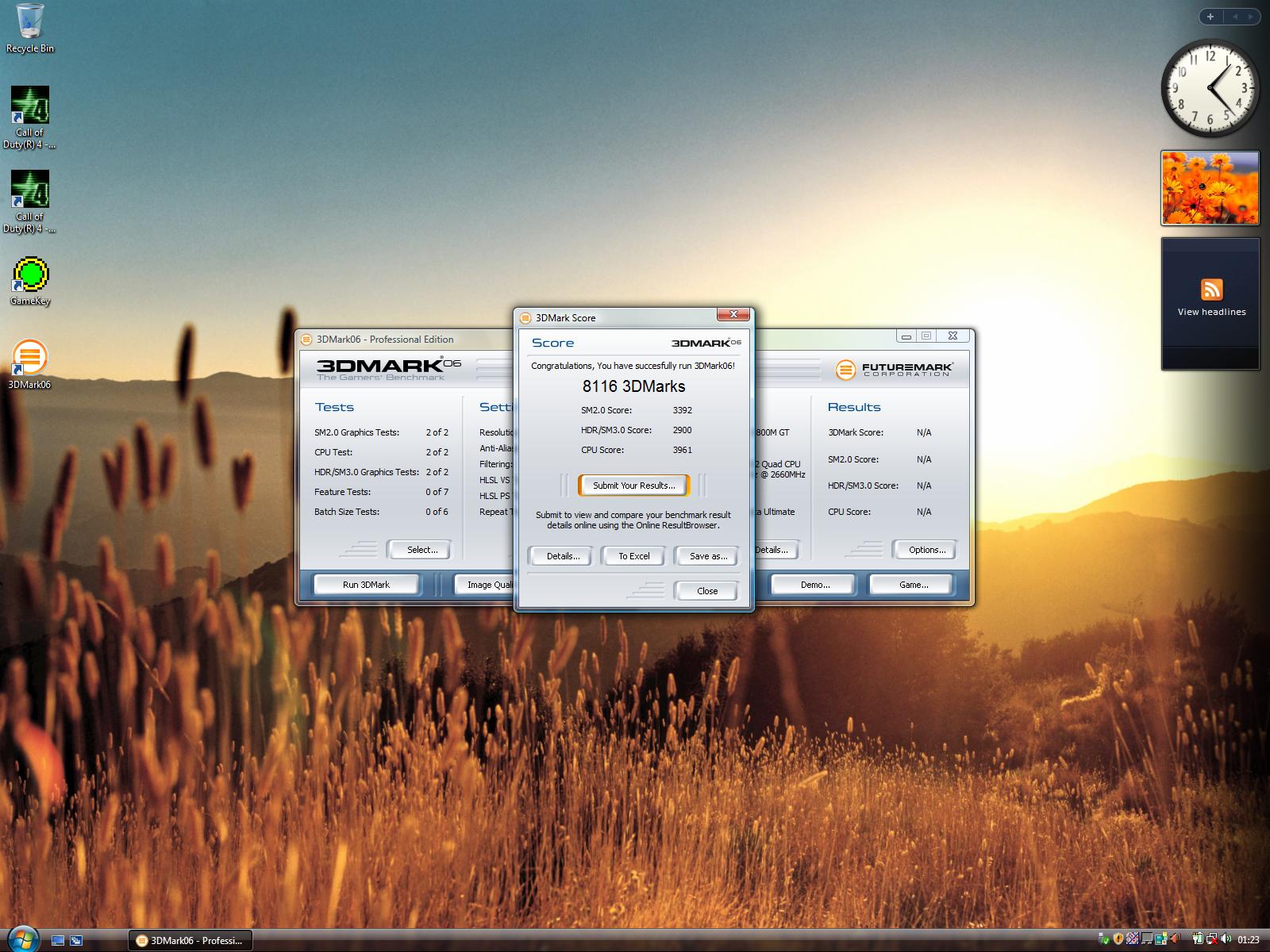The width and height of the screenshot is (1270, 952).
Task: Click Safely Remove Hardware tray icon
Action: [x=1104, y=939]
